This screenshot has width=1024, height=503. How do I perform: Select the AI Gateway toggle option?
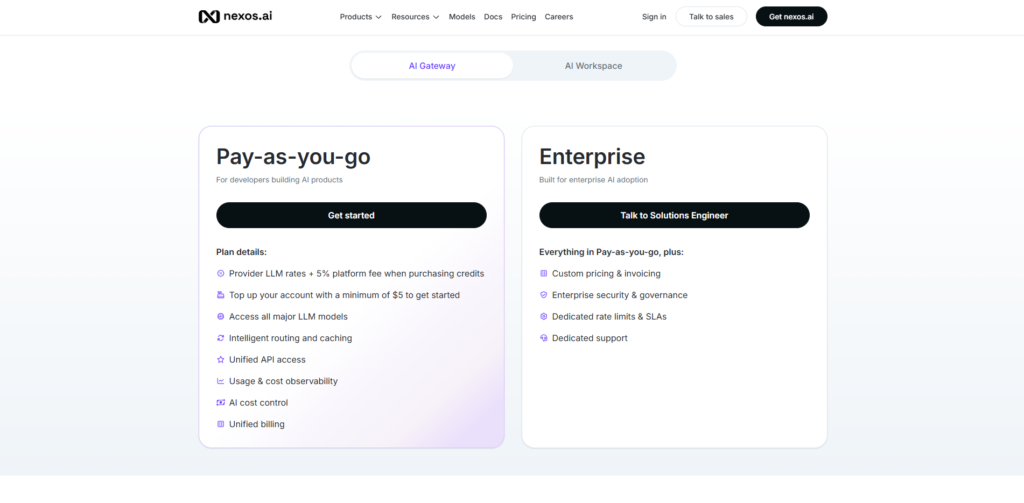pos(432,66)
